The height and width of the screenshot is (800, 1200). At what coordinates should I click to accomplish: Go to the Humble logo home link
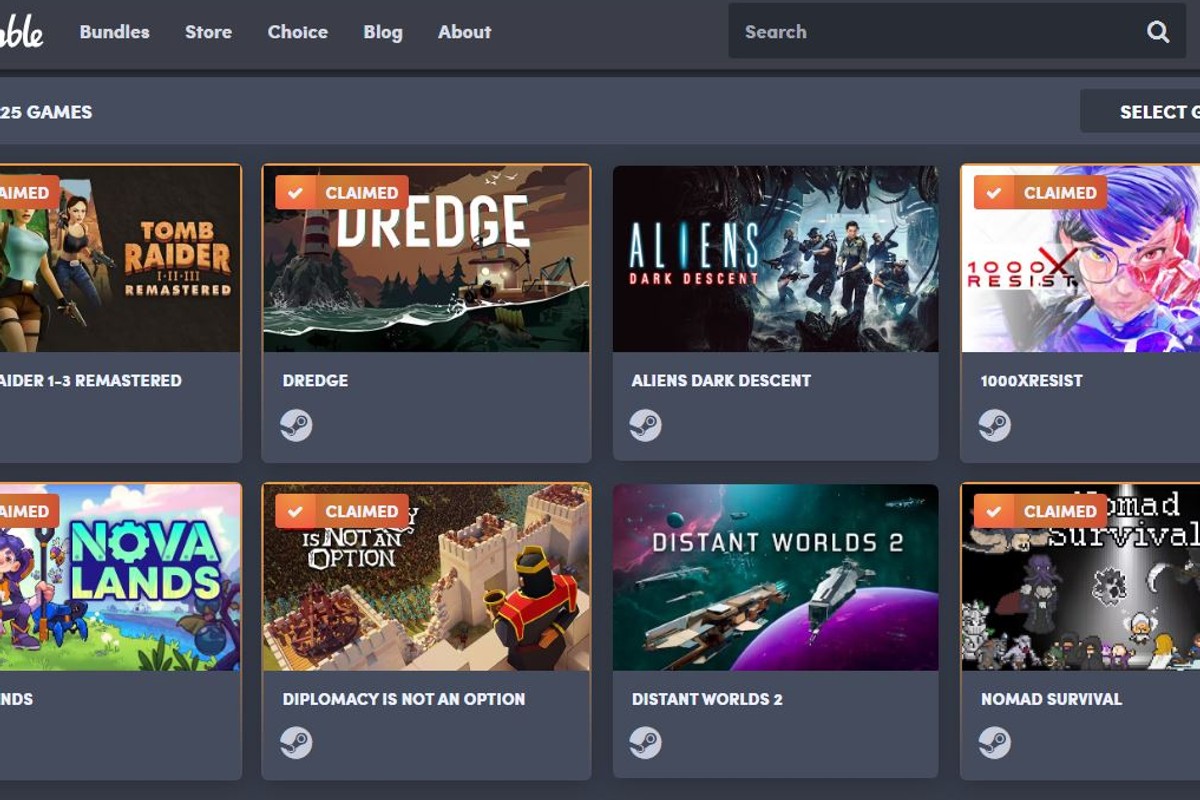point(21,32)
